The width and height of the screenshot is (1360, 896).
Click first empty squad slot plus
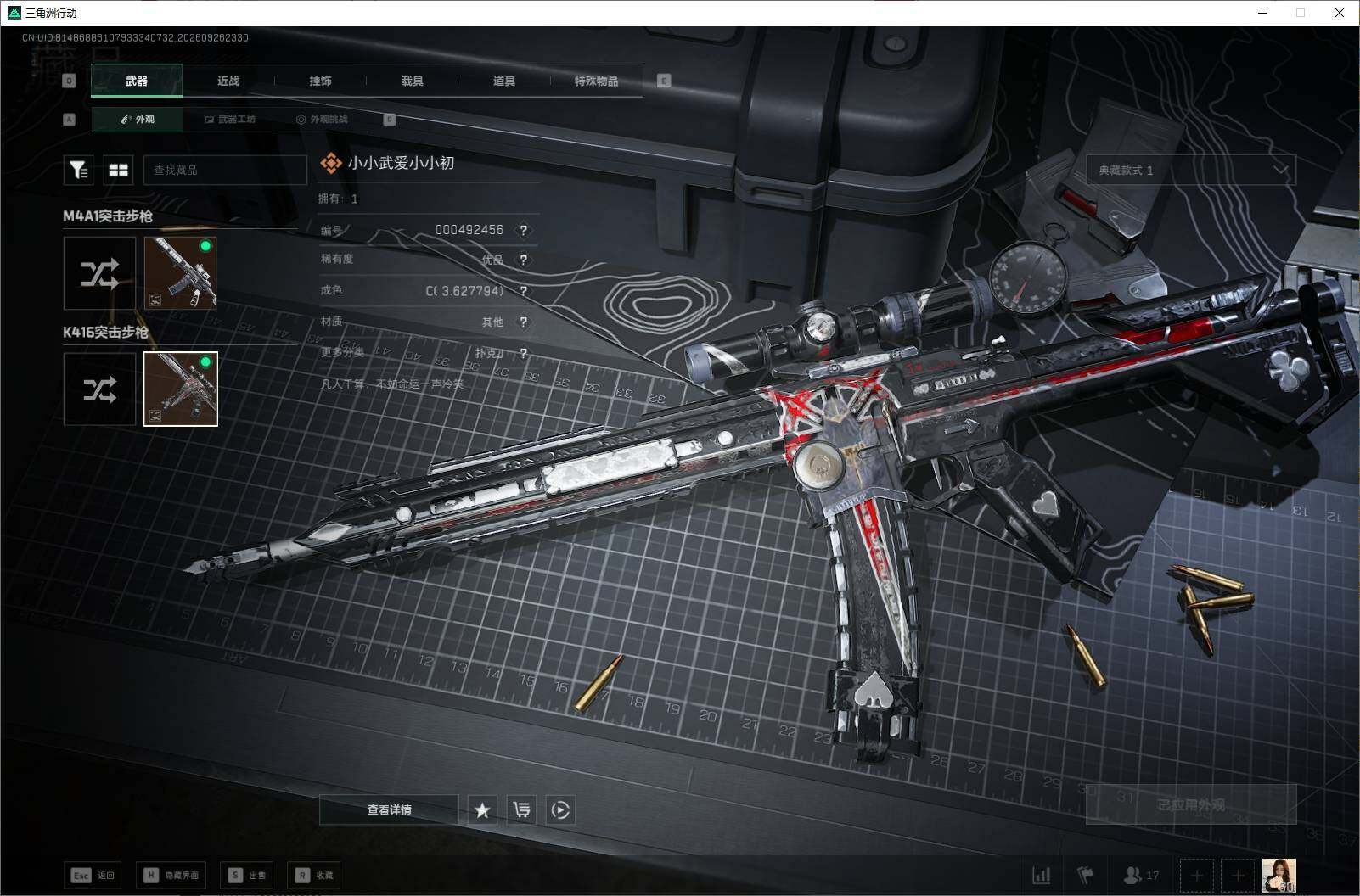(1197, 875)
